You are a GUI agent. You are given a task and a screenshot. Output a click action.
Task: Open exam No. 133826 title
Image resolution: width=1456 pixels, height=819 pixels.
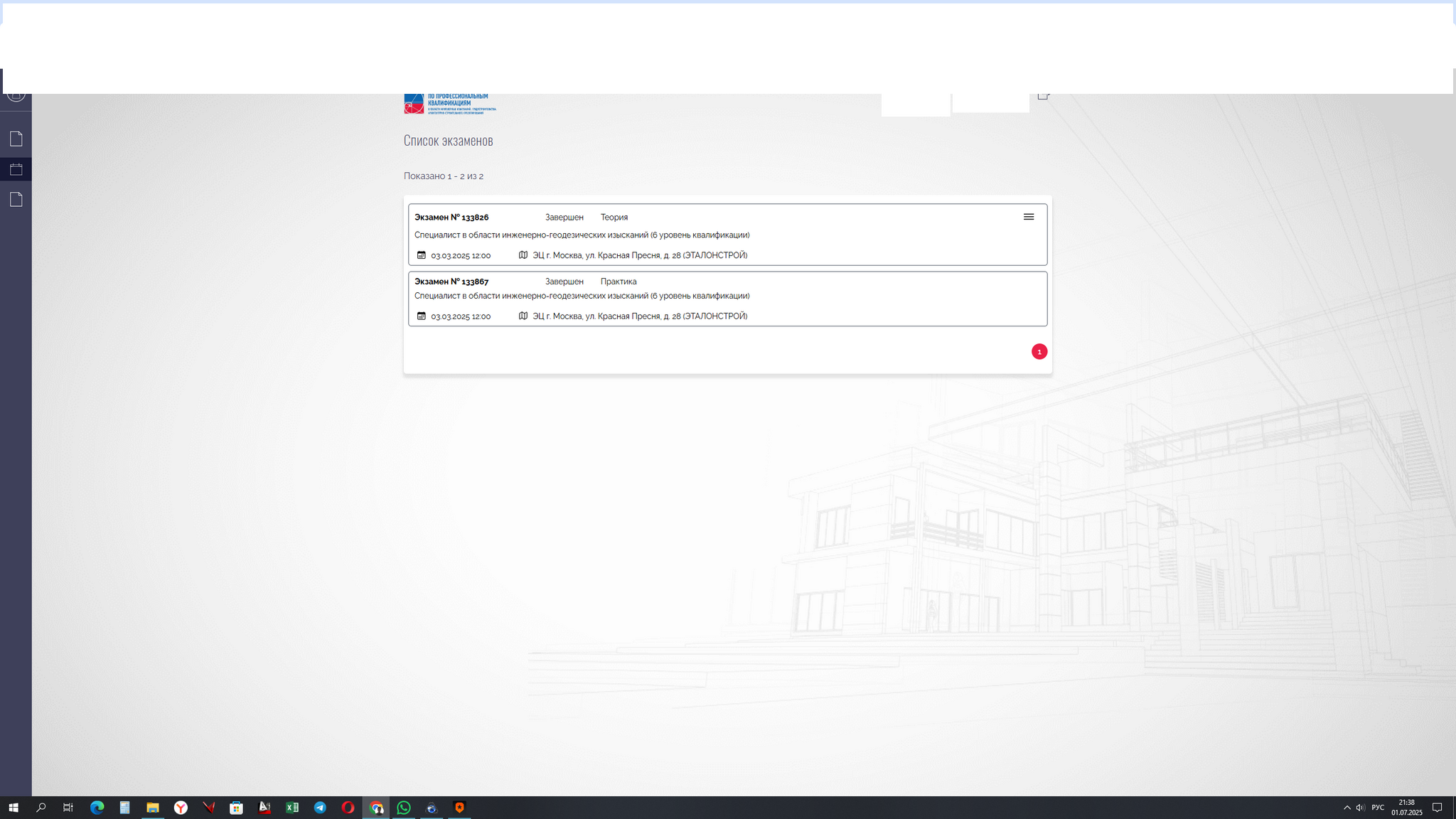point(451,218)
